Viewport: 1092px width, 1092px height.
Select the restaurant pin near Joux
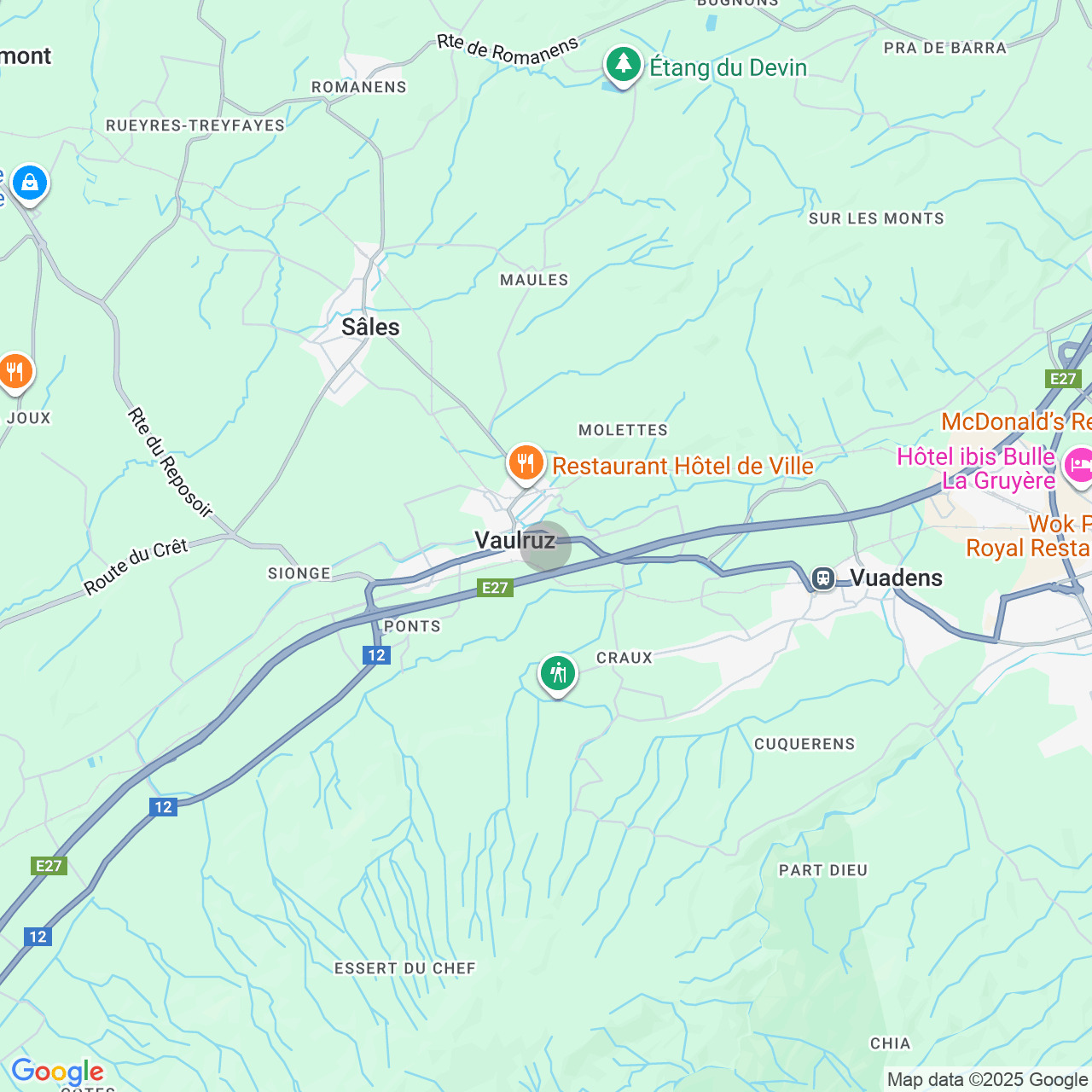15,374
